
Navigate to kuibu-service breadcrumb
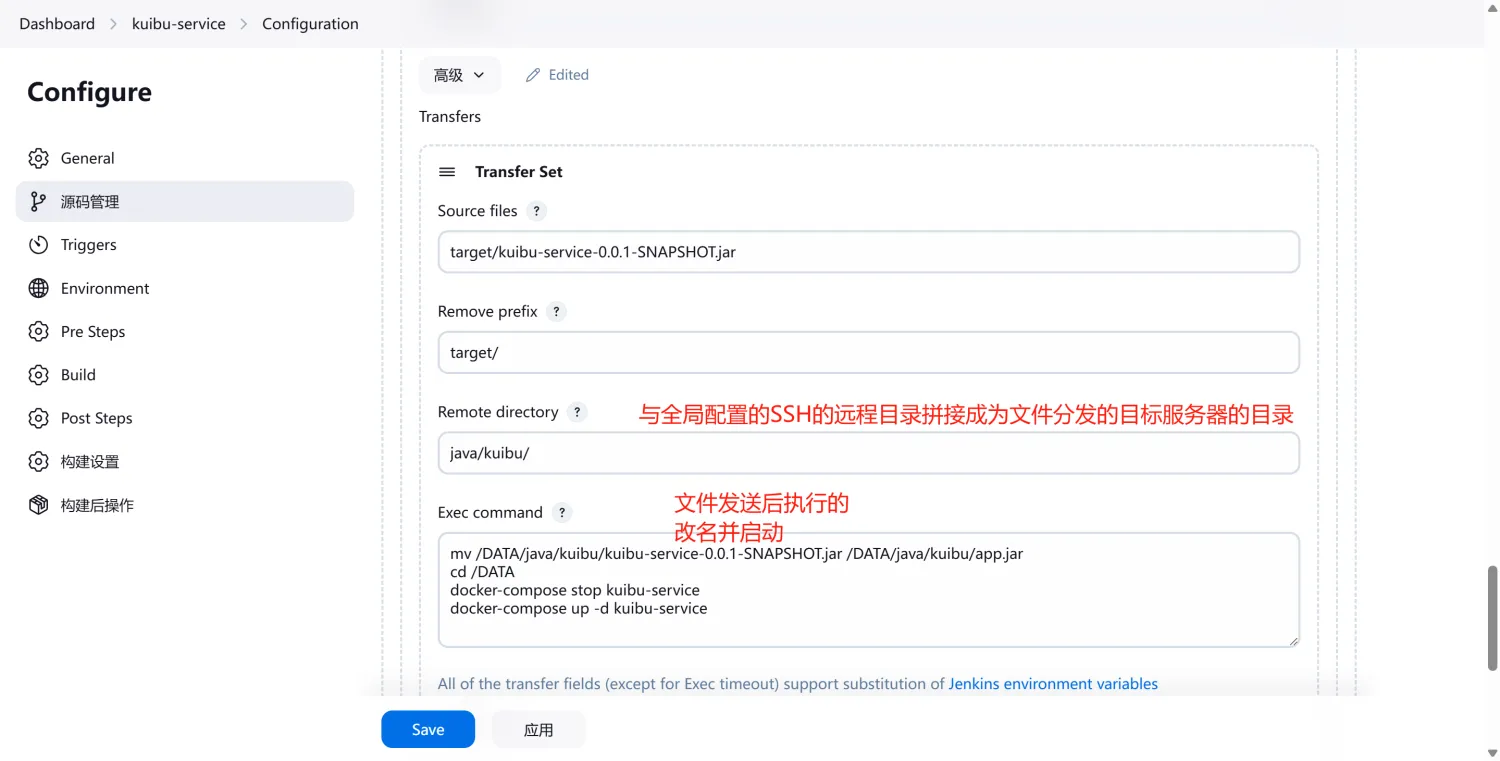[x=179, y=24]
